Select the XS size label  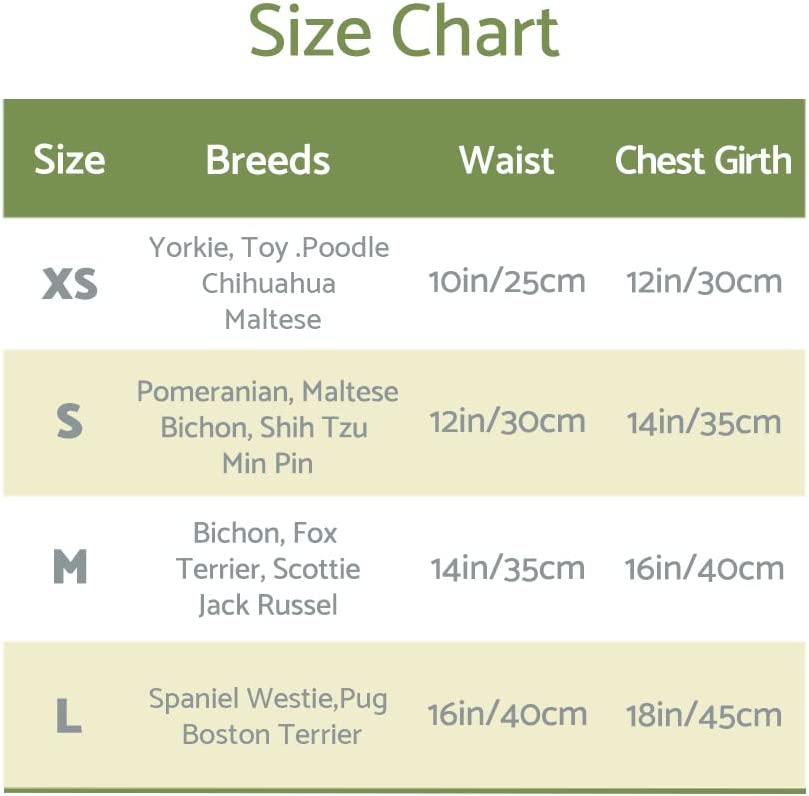pos(70,285)
